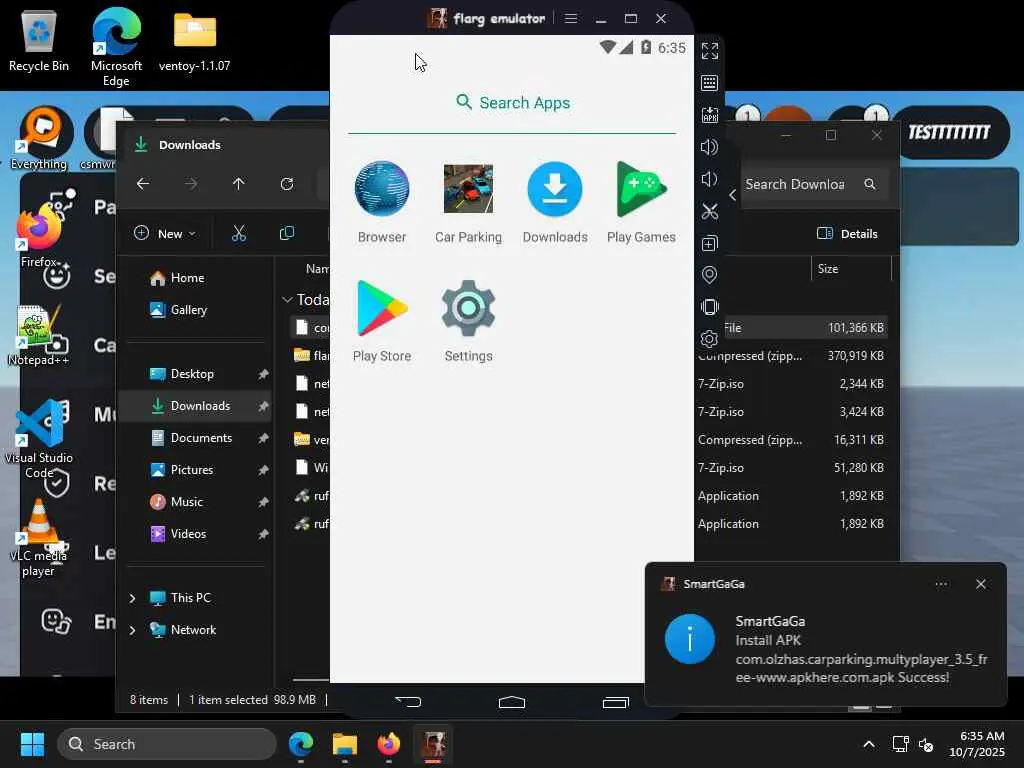
Task: Show hidden system tray icons
Action: [869, 744]
